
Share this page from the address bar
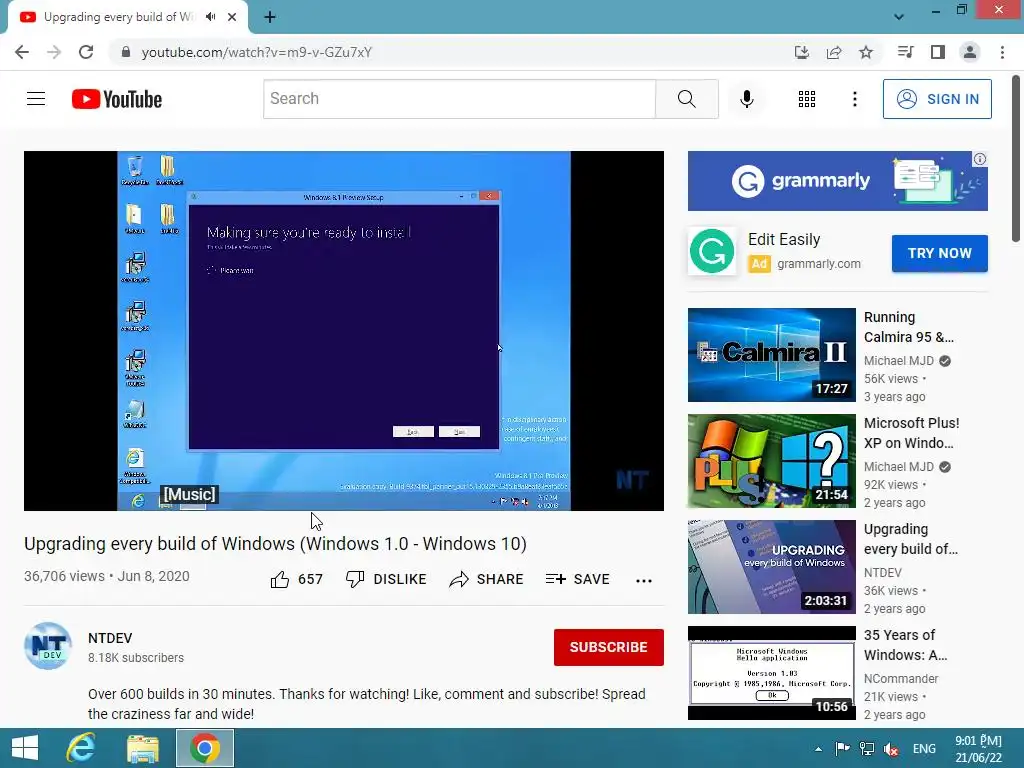point(834,52)
